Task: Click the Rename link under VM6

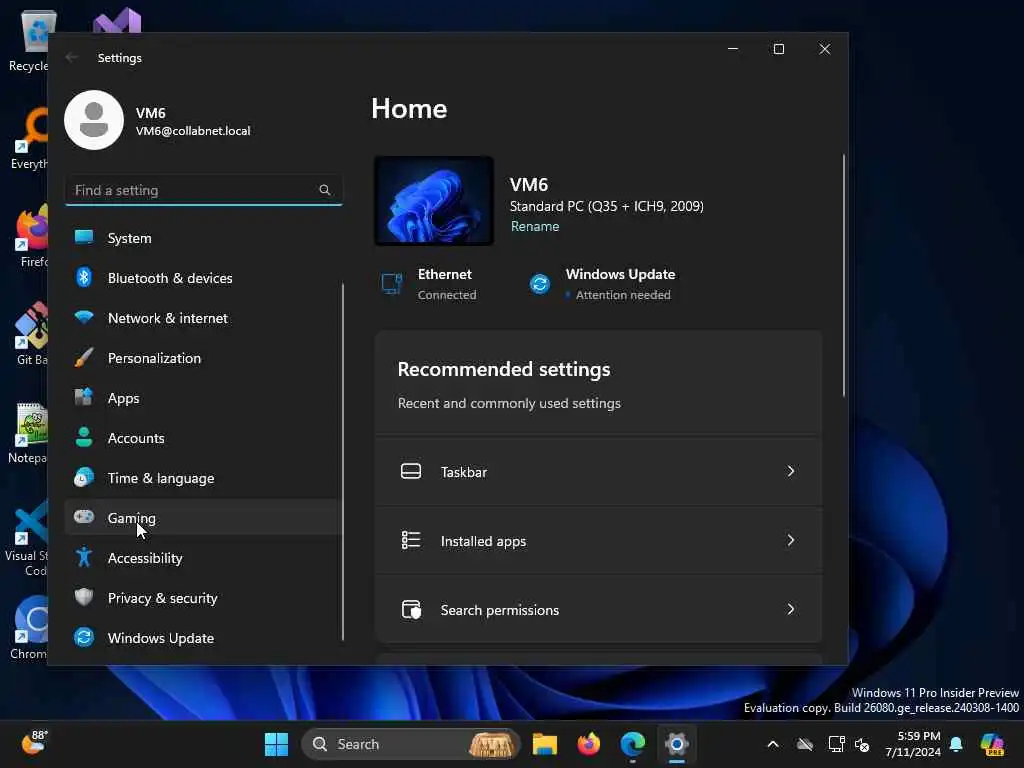Action: (535, 226)
